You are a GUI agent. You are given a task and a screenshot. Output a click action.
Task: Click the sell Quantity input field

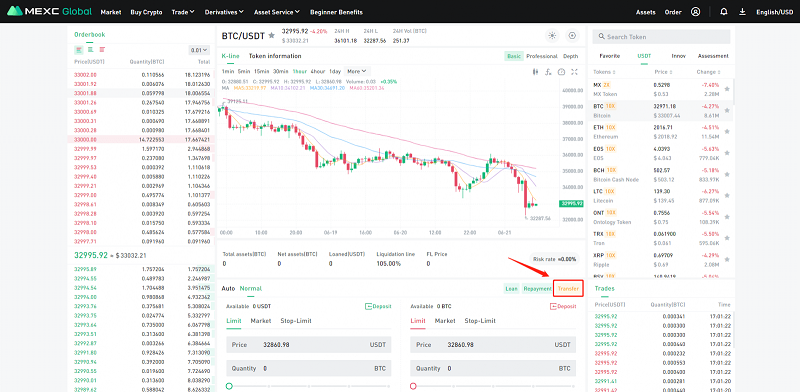[x=493, y=368]
